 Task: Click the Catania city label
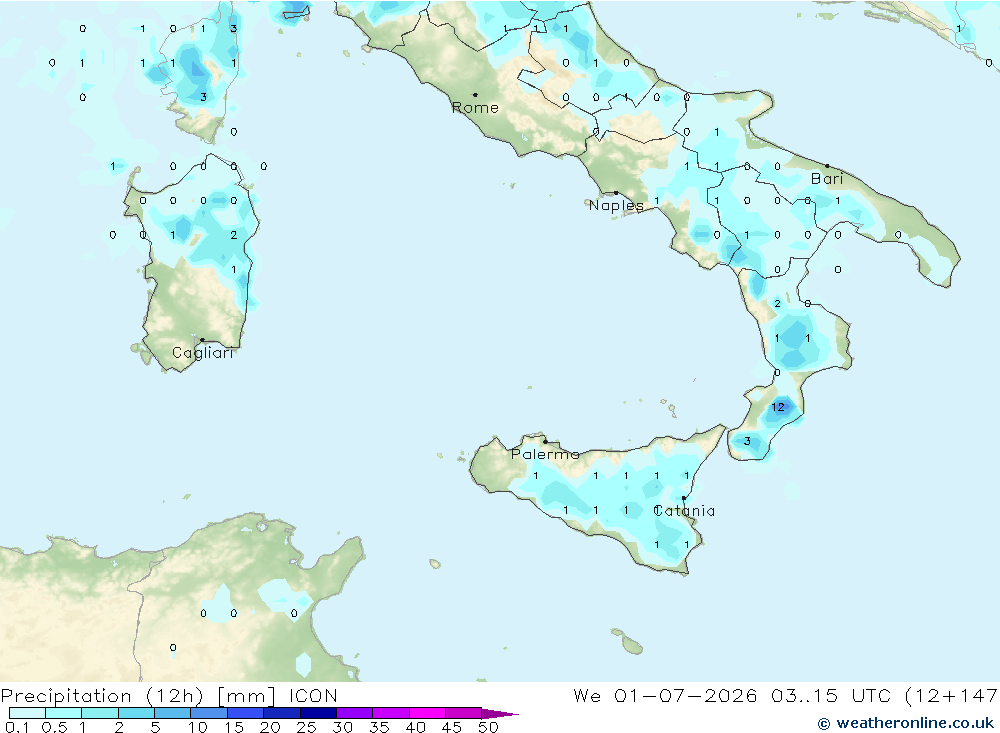684,511
